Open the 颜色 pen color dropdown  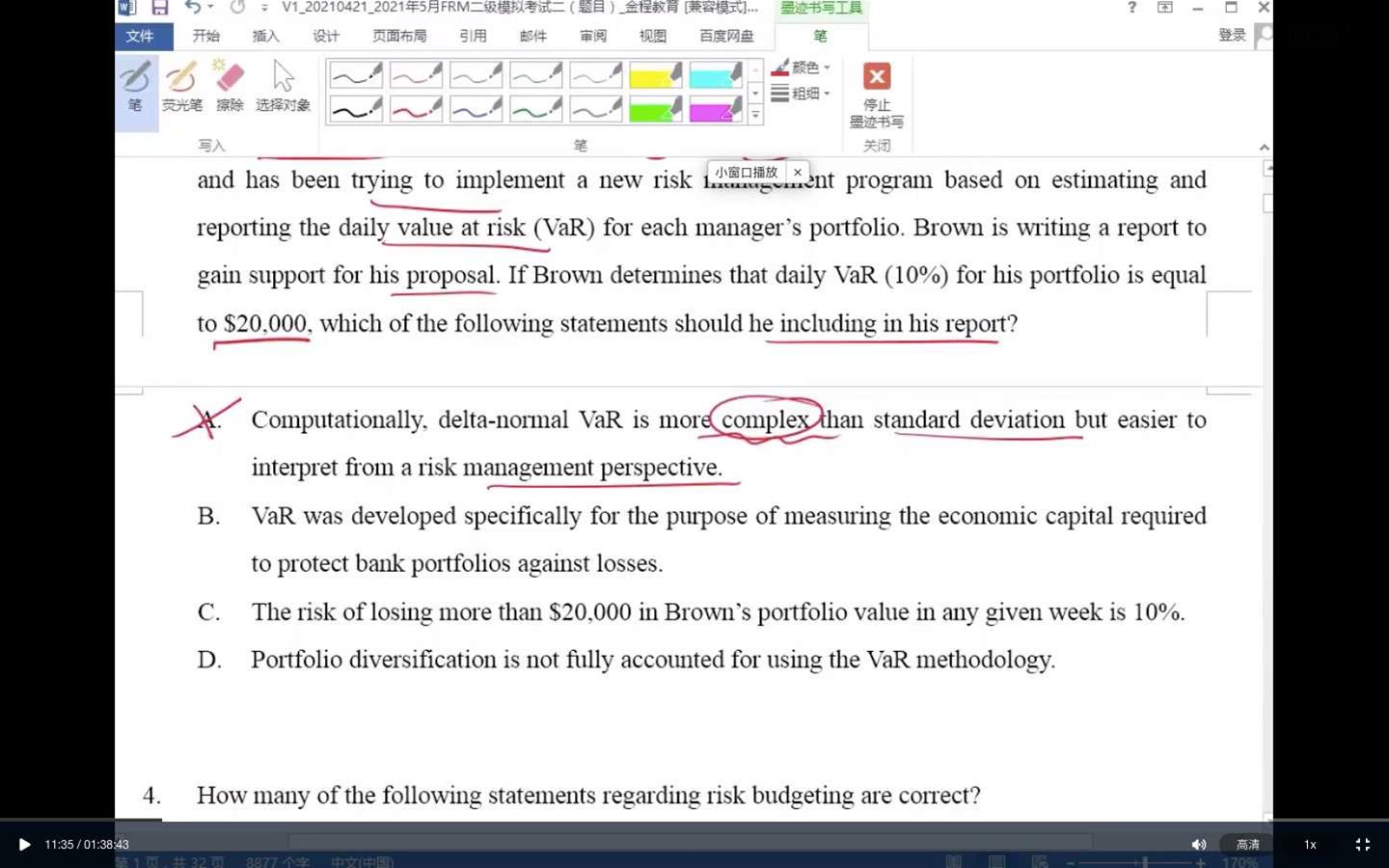pyautogui.click(x=801, y=68)
